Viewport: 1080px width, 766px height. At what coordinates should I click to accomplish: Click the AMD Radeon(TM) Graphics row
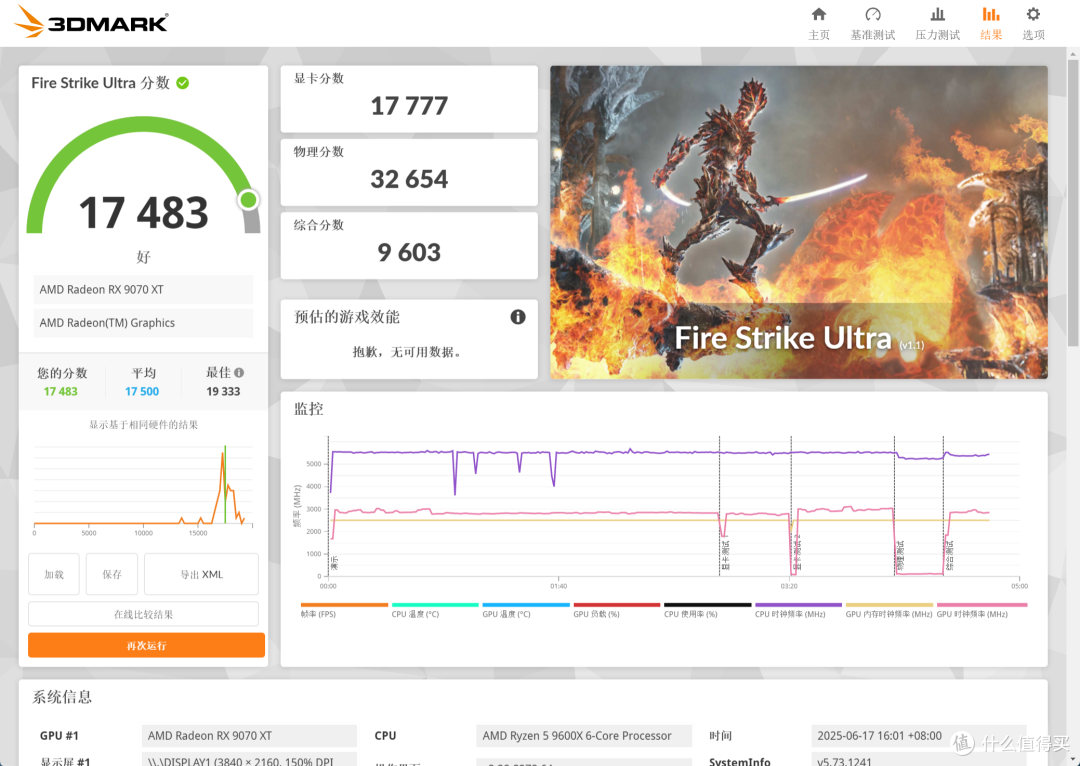143,322
